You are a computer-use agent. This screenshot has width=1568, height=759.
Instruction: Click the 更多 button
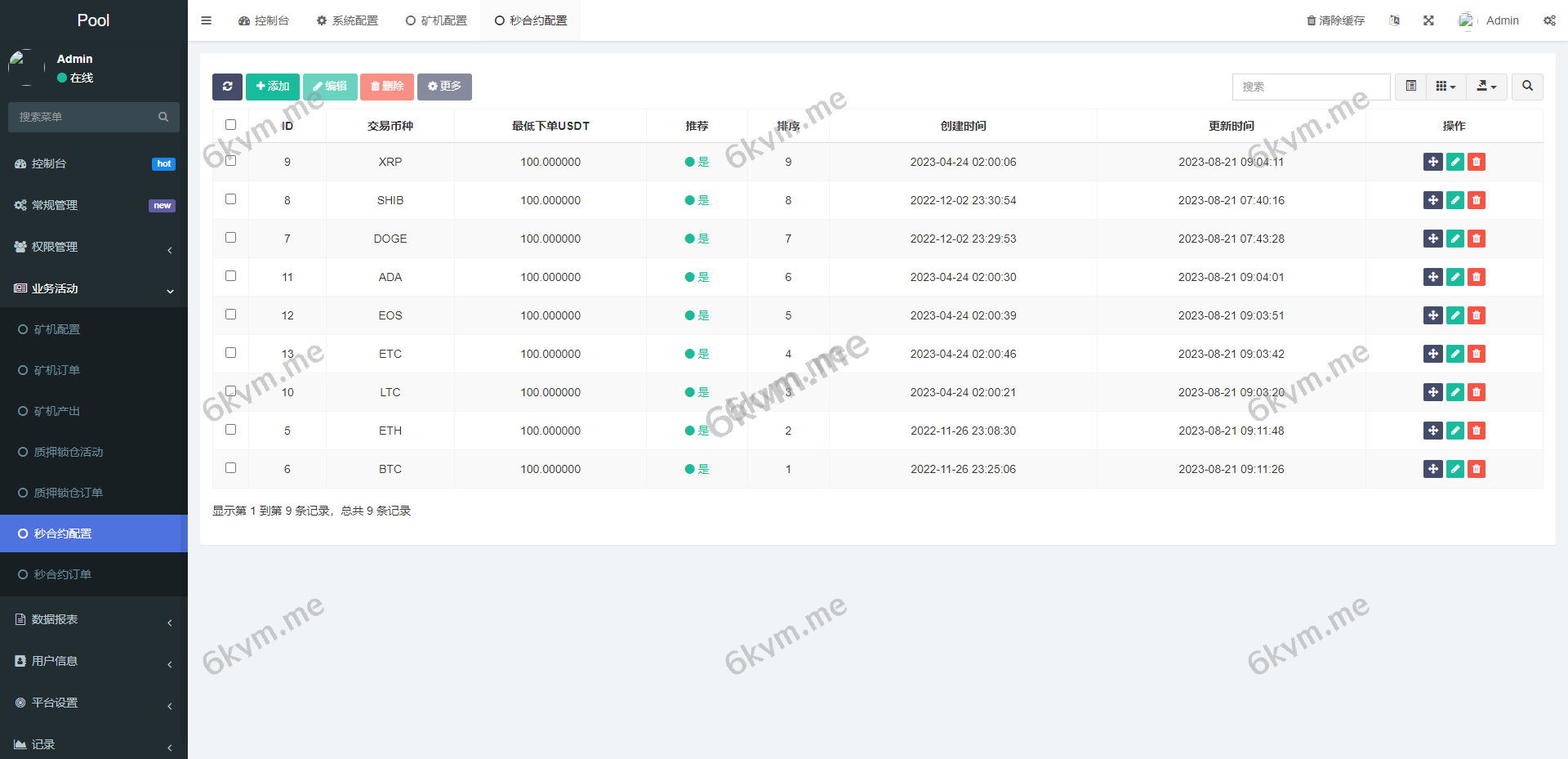click(x=444, y=87)
